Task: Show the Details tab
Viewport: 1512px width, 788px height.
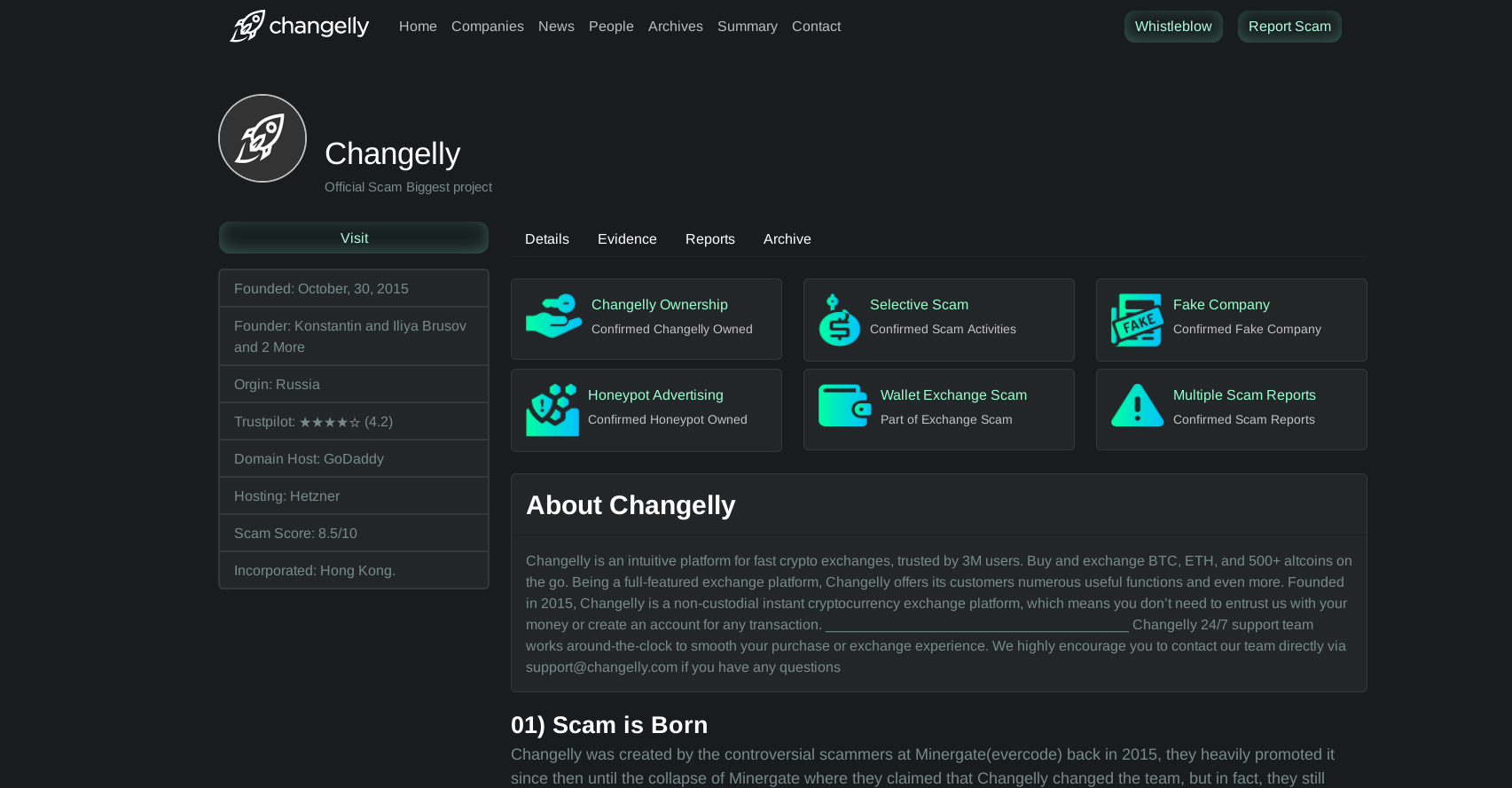Action: pos(546,239)
